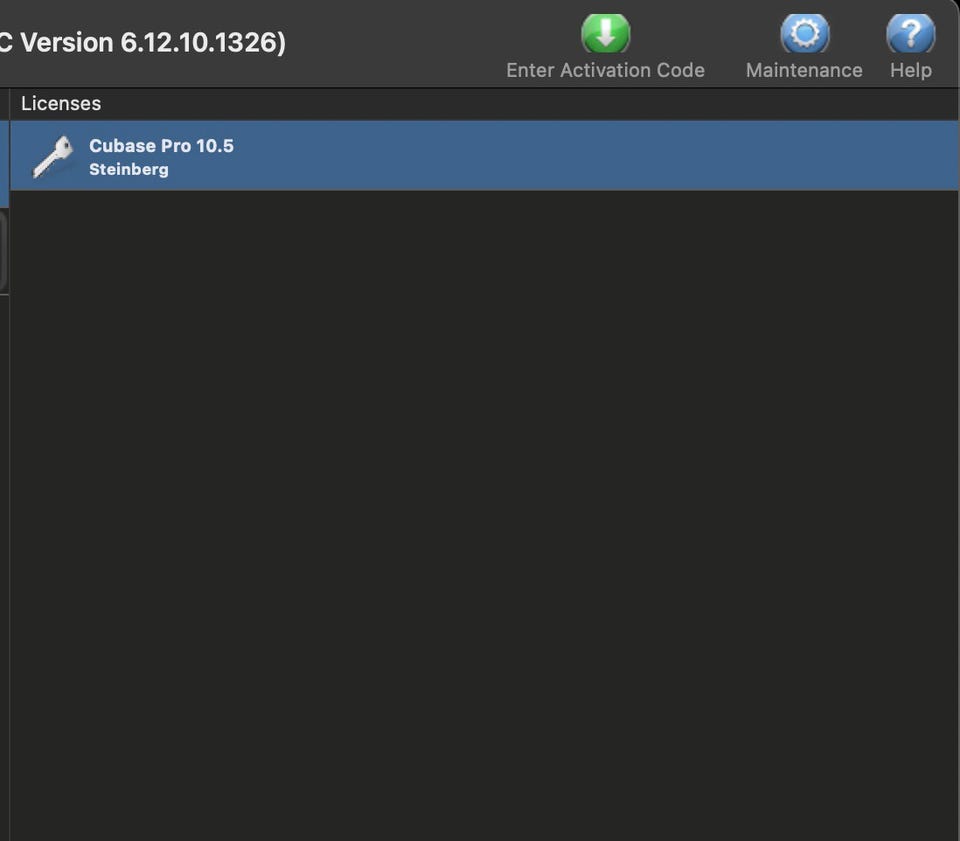
Task: Click the key icon beside Cubase Pro 10.5
Action: click(53, 157)
